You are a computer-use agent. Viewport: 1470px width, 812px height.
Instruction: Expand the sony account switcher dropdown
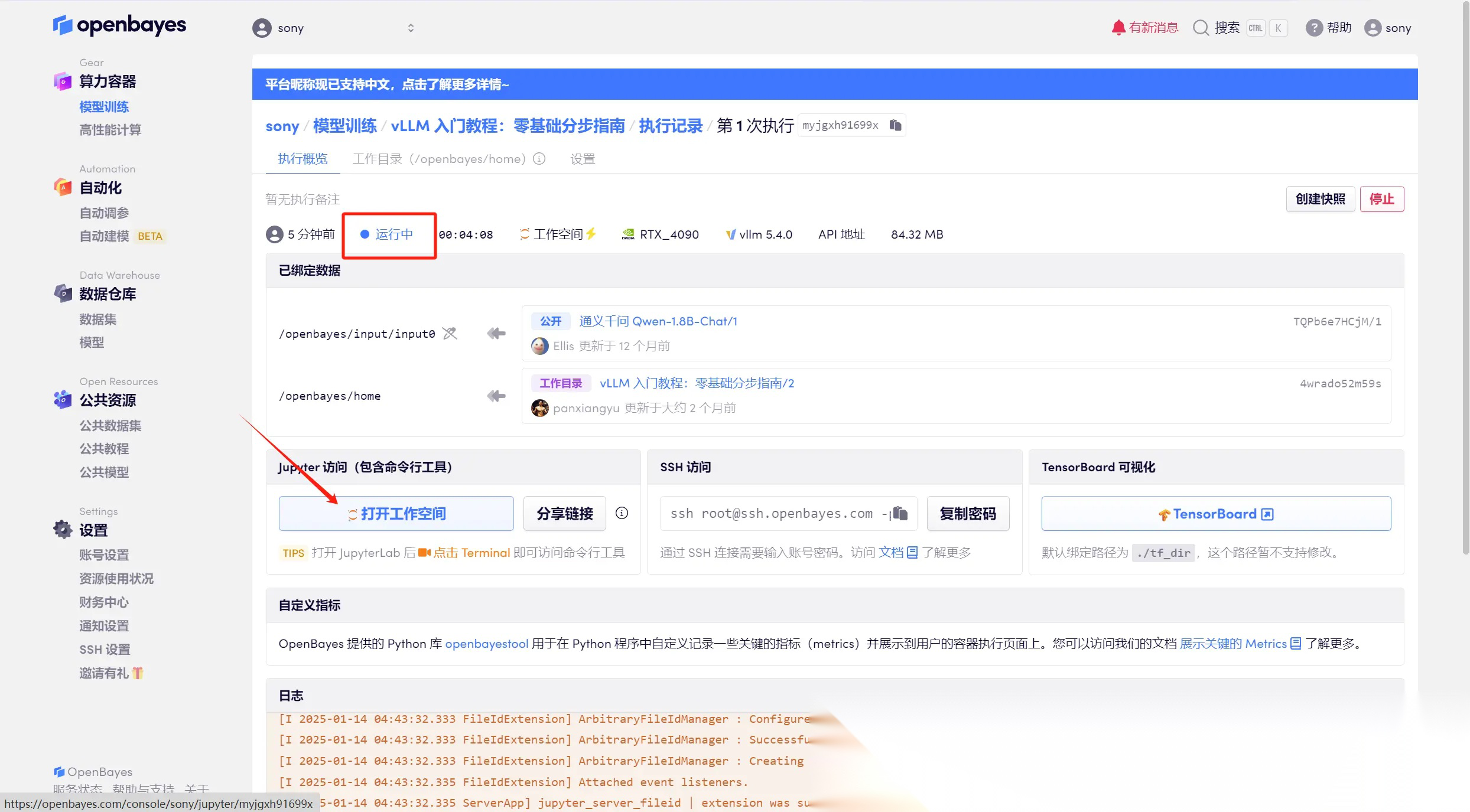click(411, 28)
